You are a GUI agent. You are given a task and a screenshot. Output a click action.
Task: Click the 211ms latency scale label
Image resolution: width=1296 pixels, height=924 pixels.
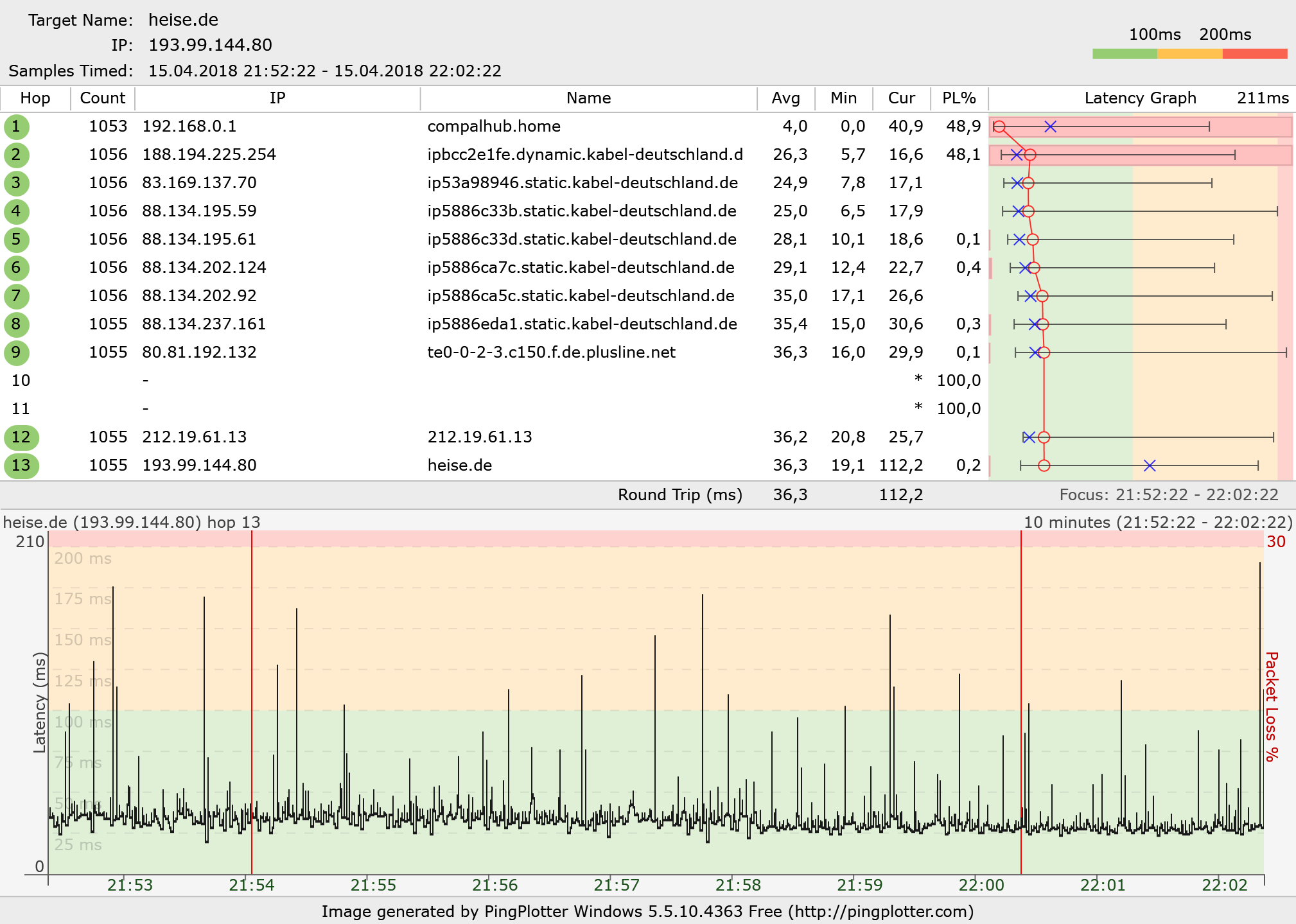pyautogui.click(x=1263, y=98)
